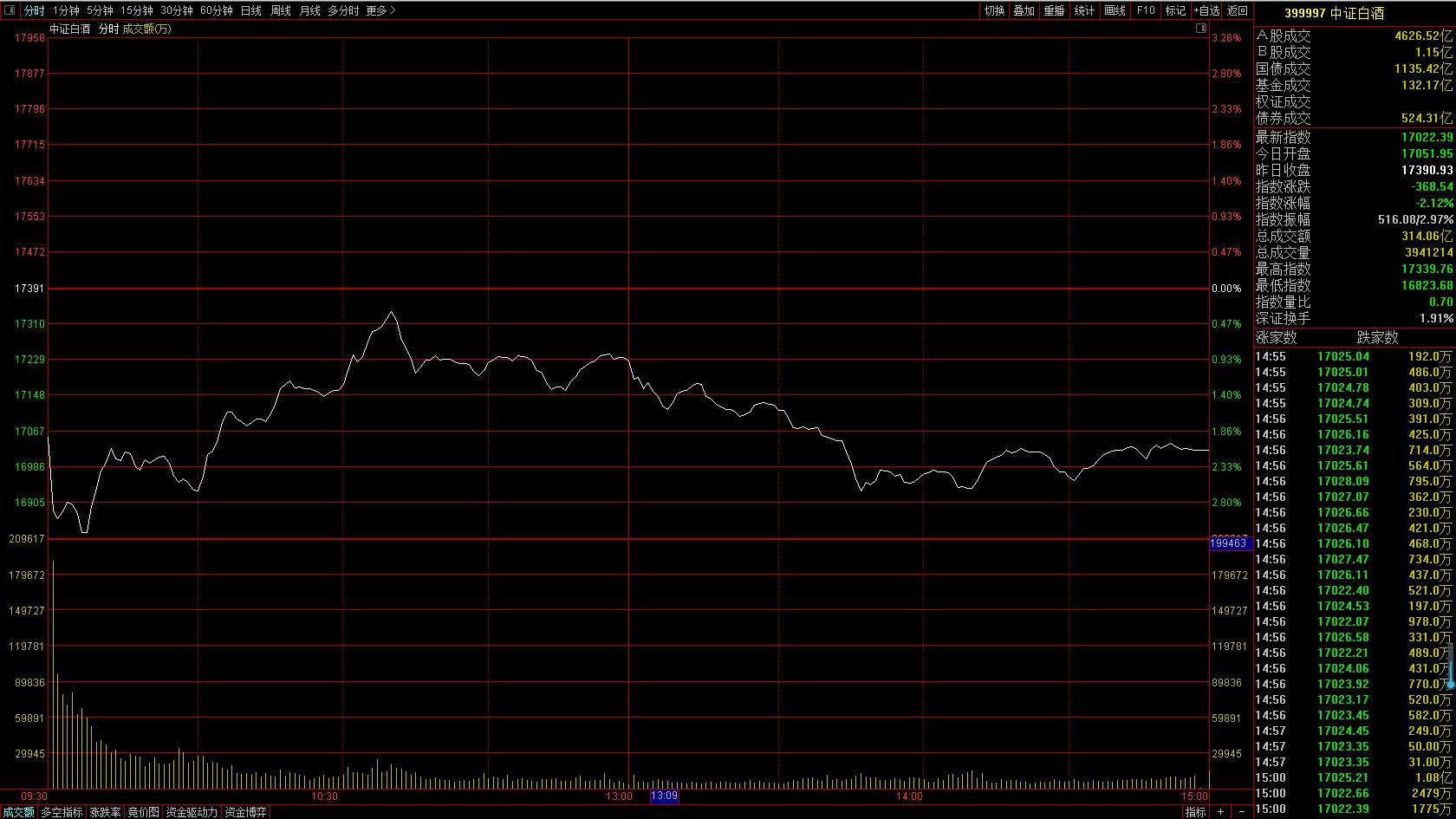Open the 统计 statistics tool
Image resolution: width=1456 pixels, height=819 pixels.
[x=1084, y=10]
